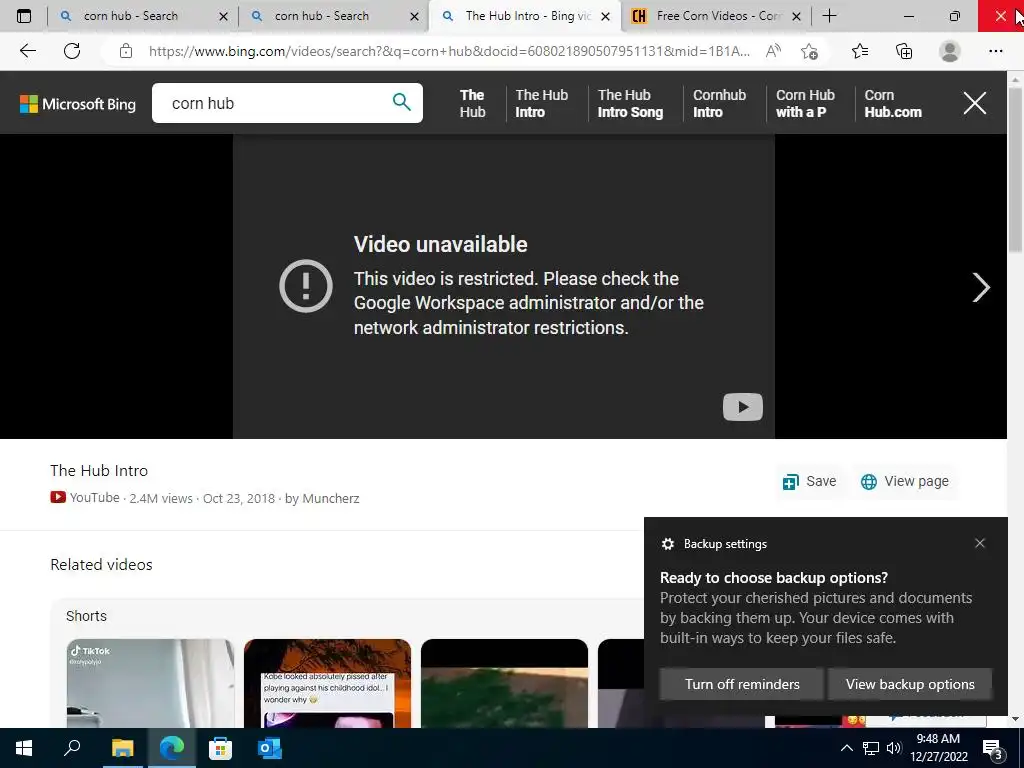Open the Read aloud icon in address bar
The height and width of the screenshot is (768, 1024).
(773, 51)
